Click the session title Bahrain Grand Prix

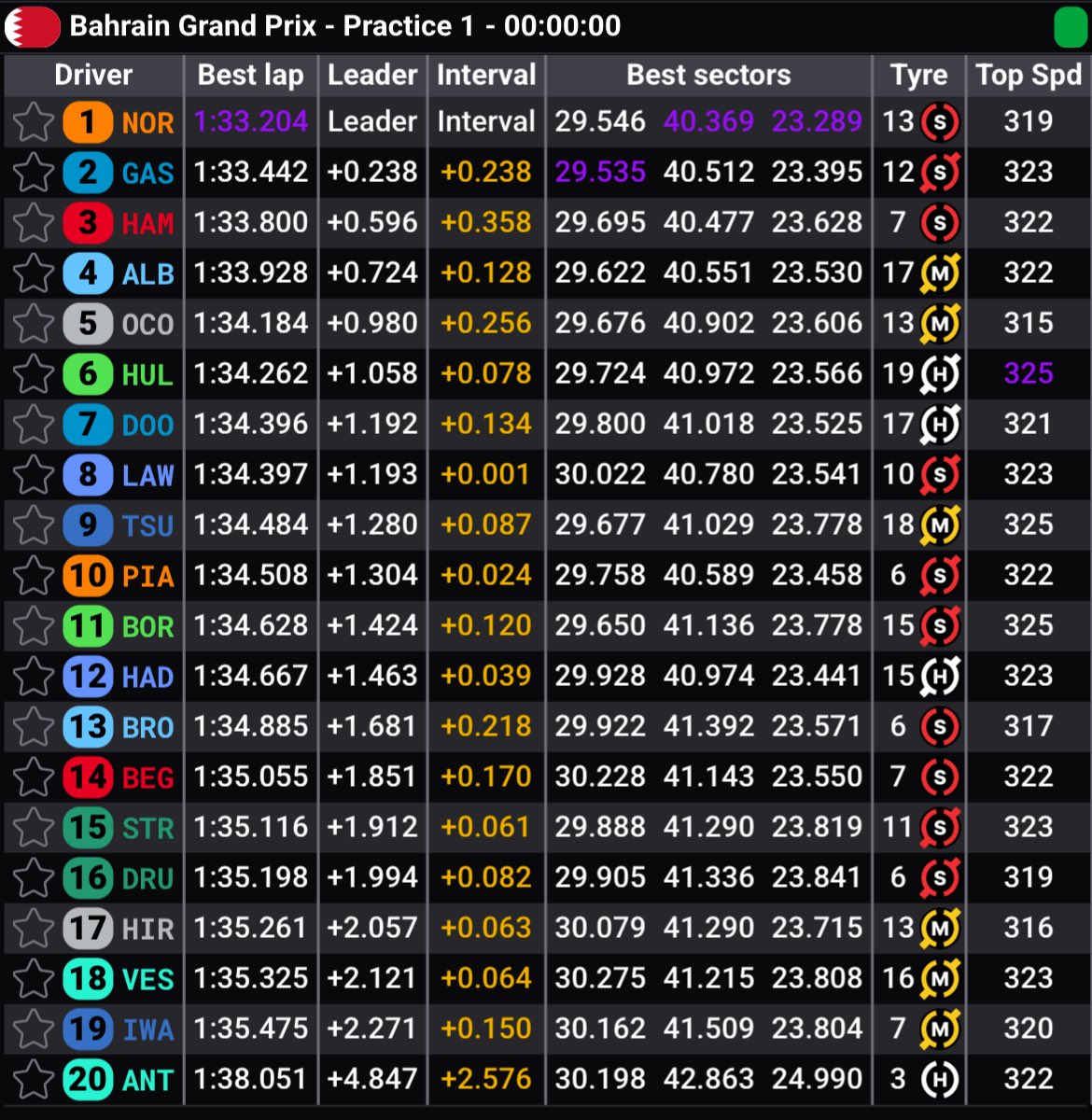click(x=193, y=26)
